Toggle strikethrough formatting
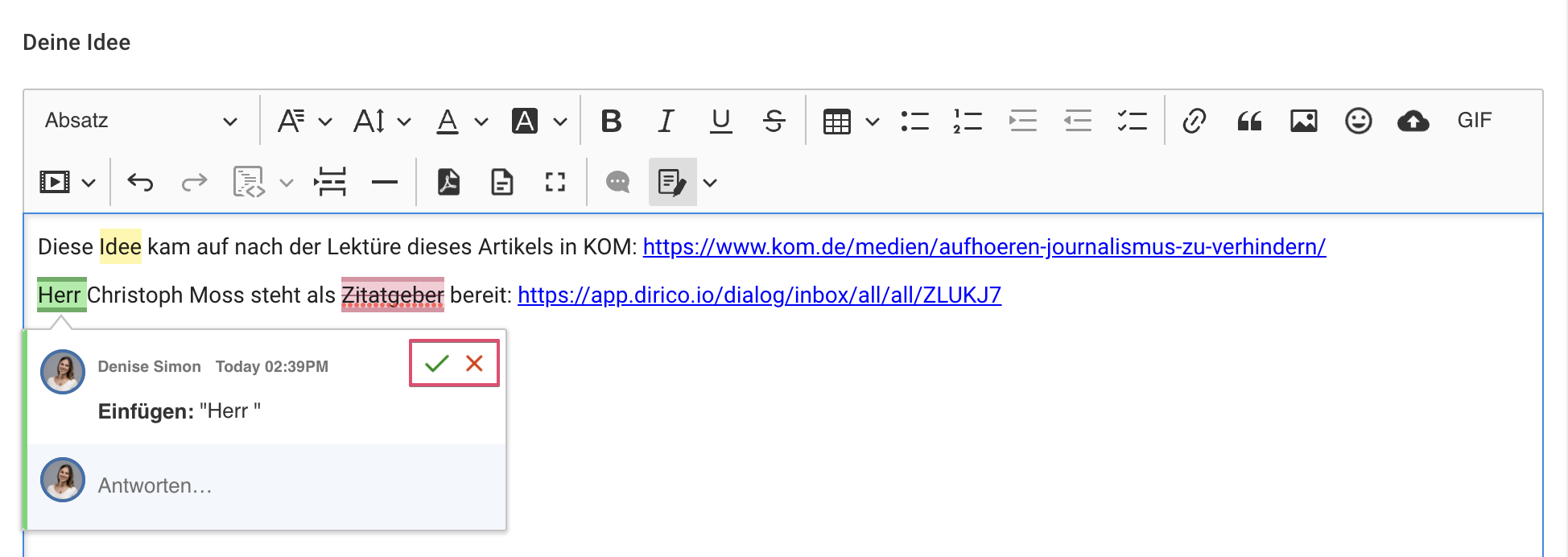 (x=774, y=121)
